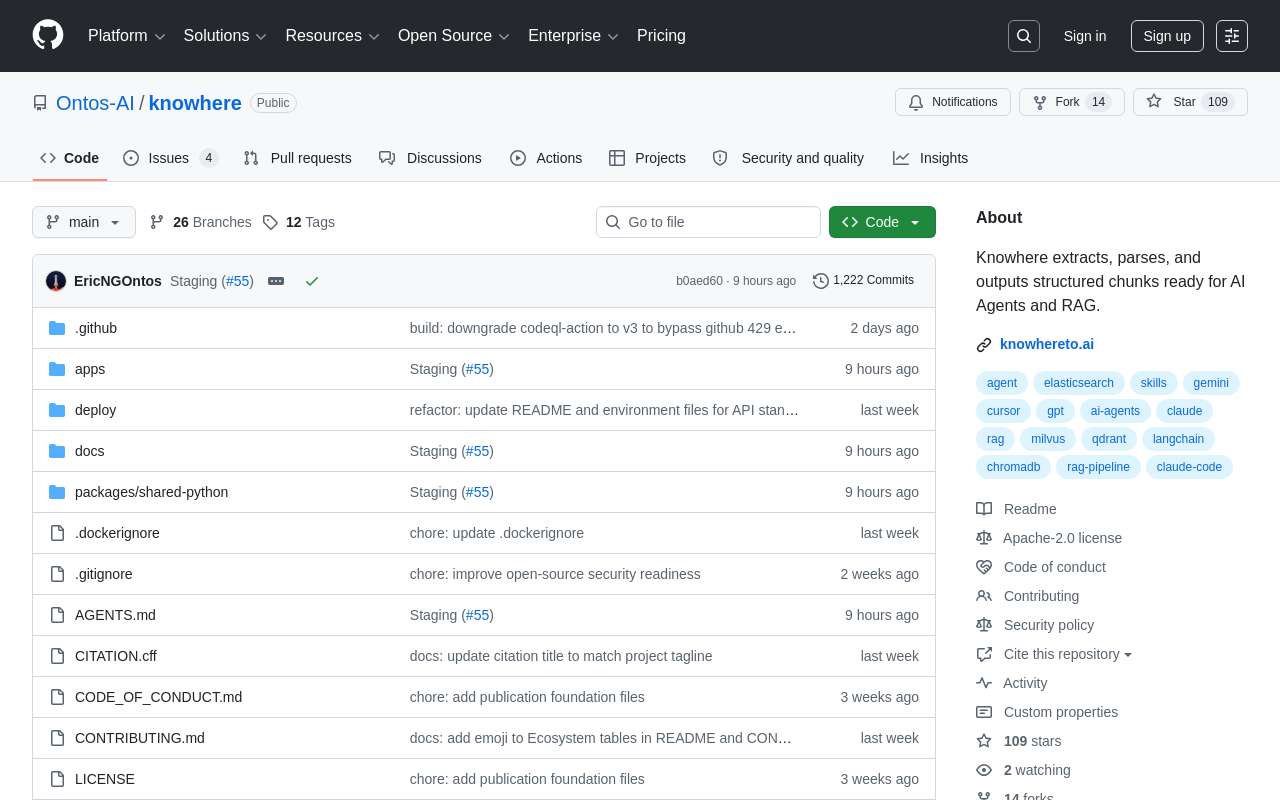The width and height of the screenshot is (1280, 800).
Task: Click the watching eye icon
Action: (x=984, y=770)
